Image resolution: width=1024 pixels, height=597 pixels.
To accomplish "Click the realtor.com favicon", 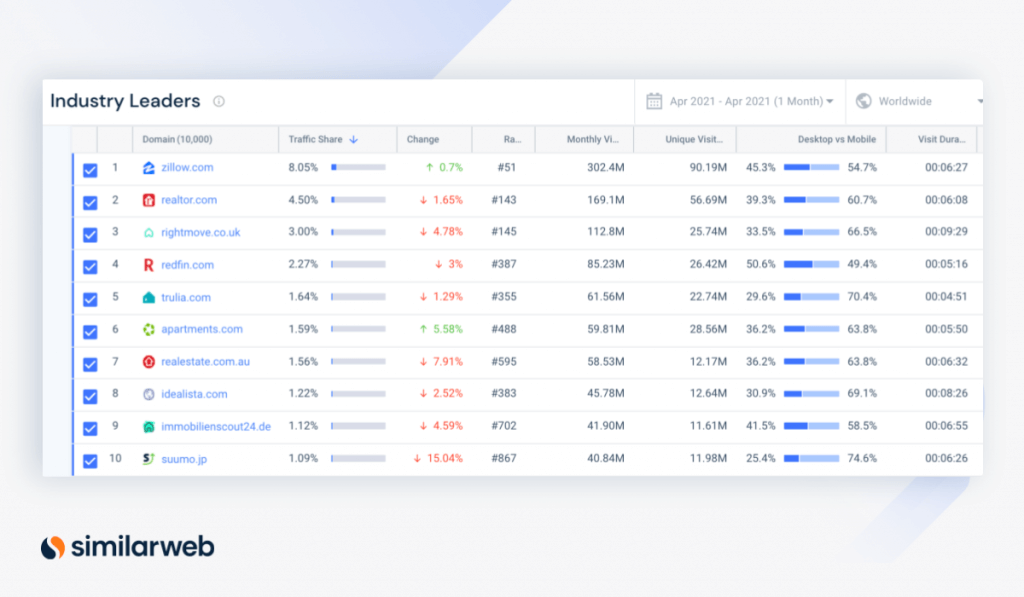I will tap(149, 200).
